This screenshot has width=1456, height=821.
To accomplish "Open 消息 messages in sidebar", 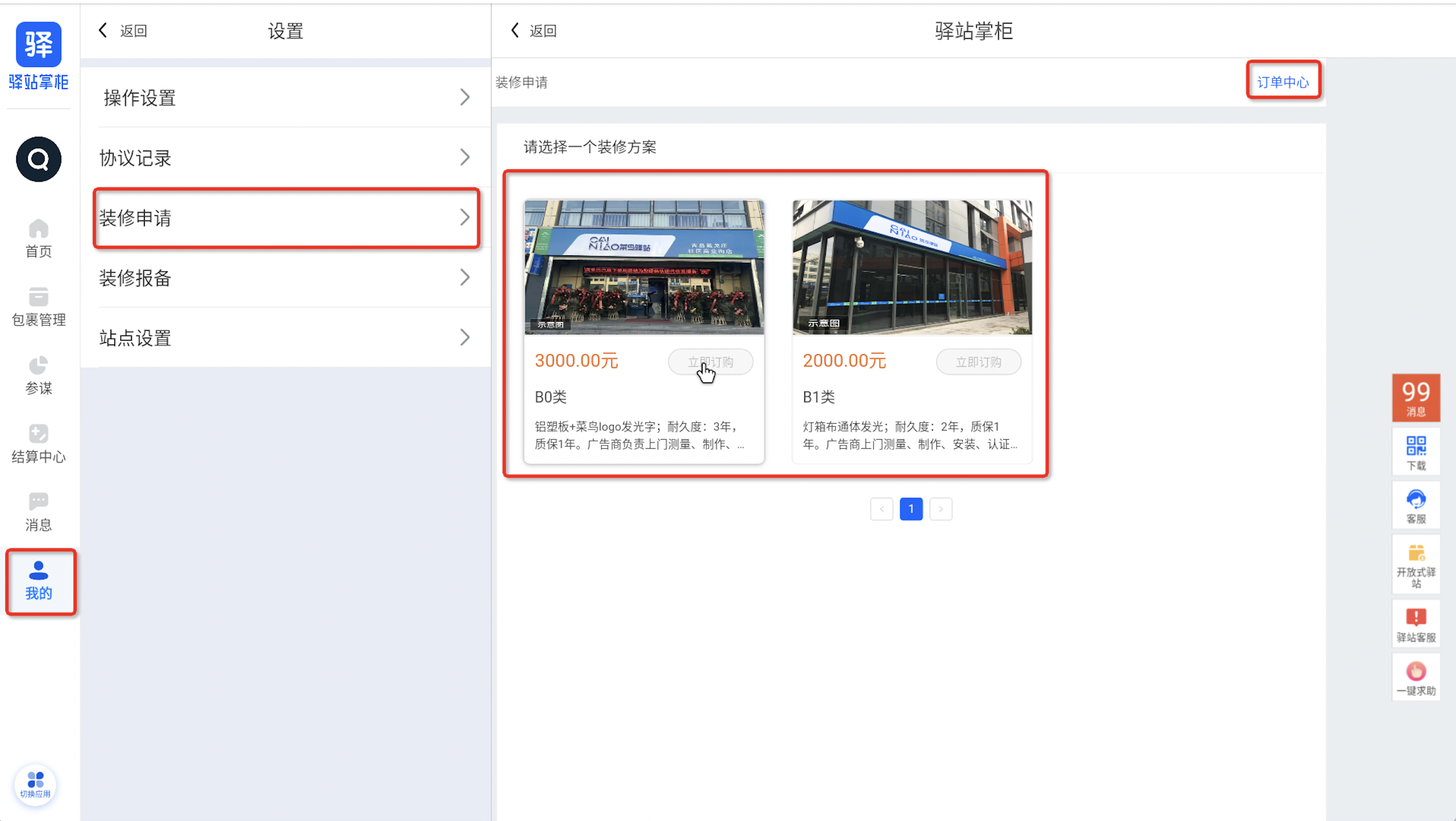I will [38, 512].
